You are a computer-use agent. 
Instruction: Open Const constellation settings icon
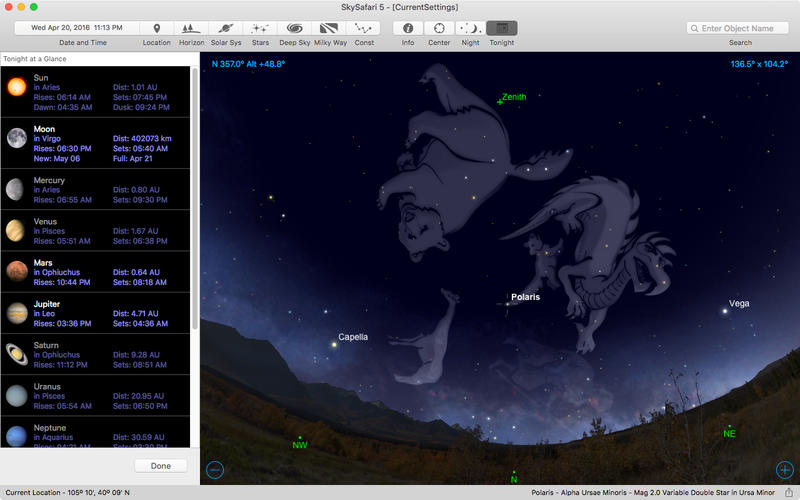[364, 28]
